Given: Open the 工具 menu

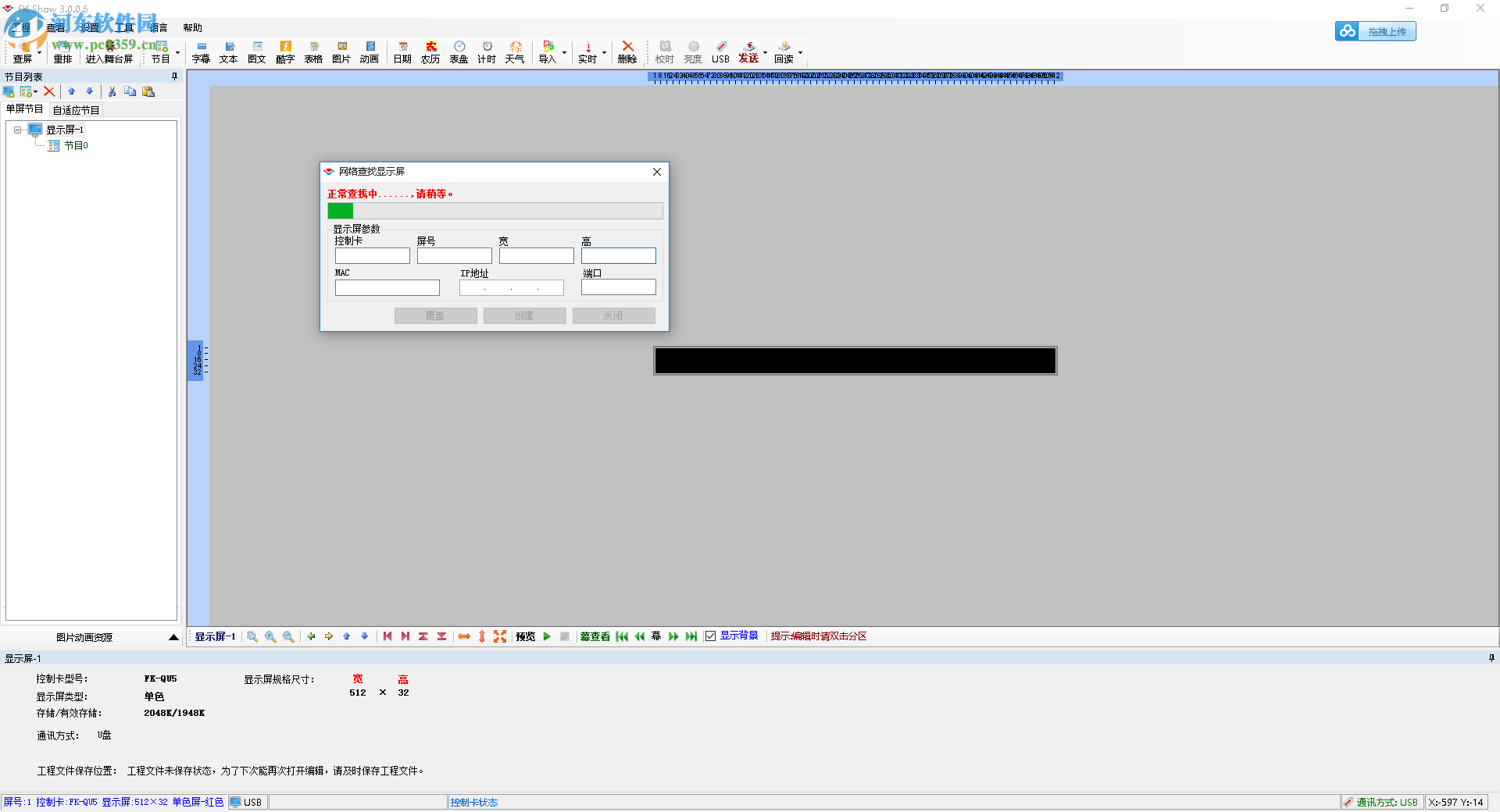Looking at the screenshot, I should 124,28.
